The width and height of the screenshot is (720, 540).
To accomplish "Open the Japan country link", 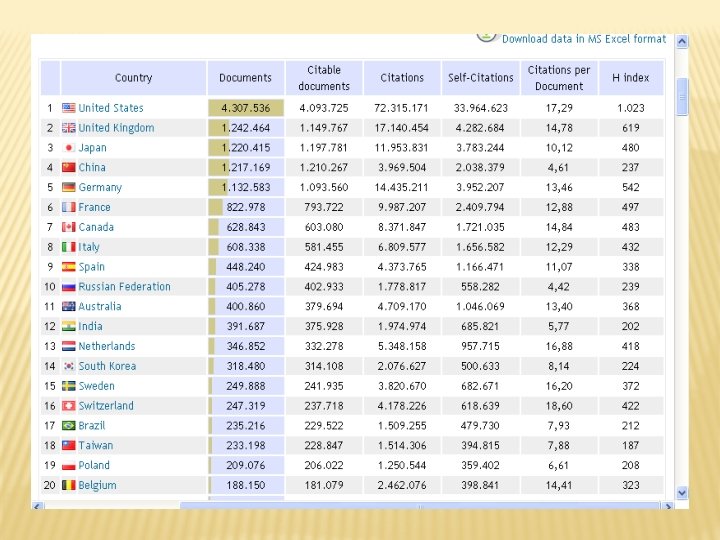I will click(x=92, y=147).
